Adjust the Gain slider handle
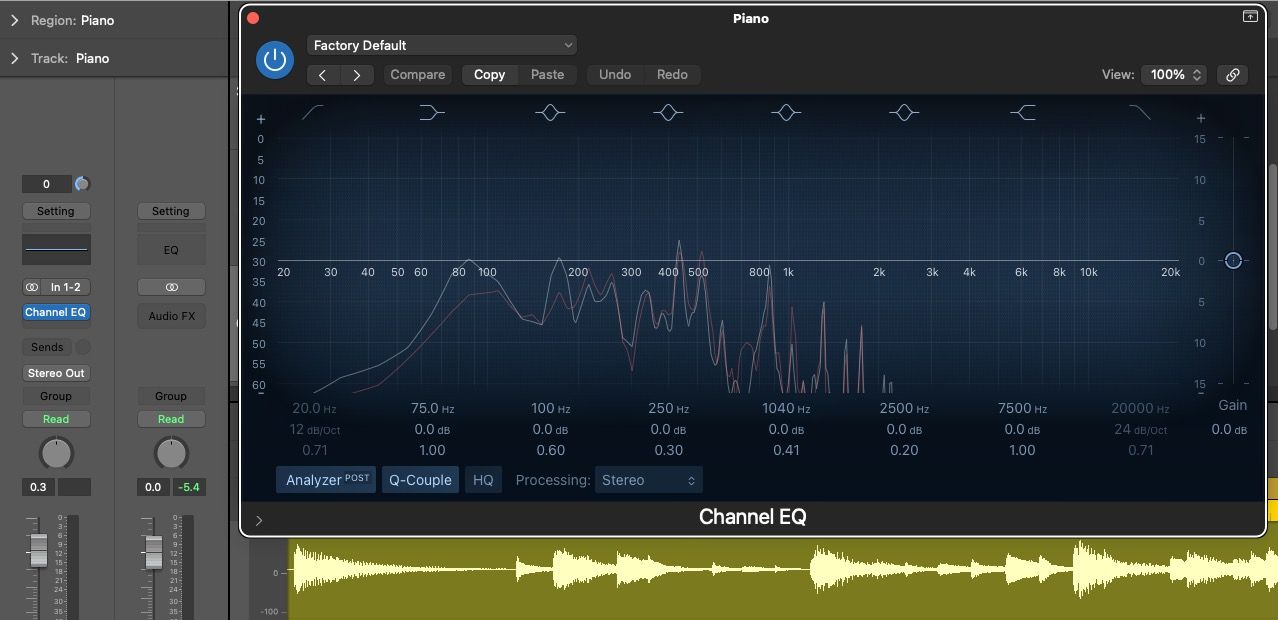Viewport: 1278px width, 620px height. 1233,260
